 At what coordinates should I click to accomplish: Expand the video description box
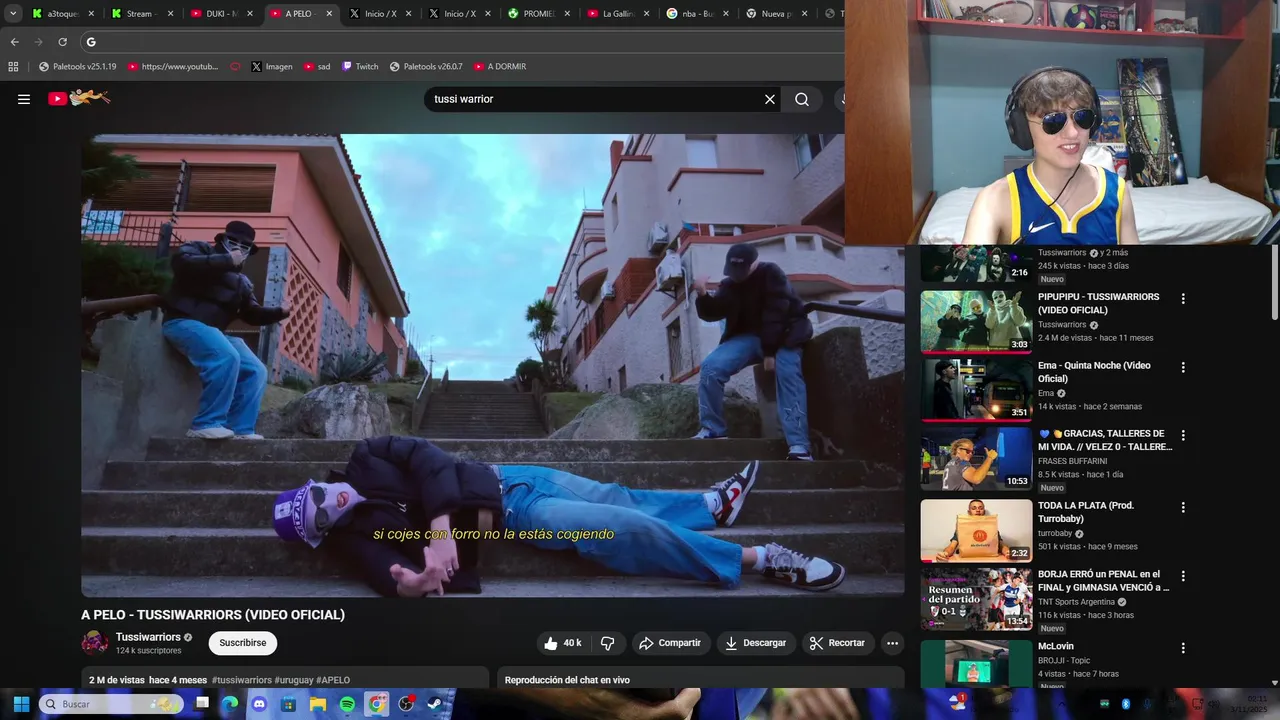[285, 678]
